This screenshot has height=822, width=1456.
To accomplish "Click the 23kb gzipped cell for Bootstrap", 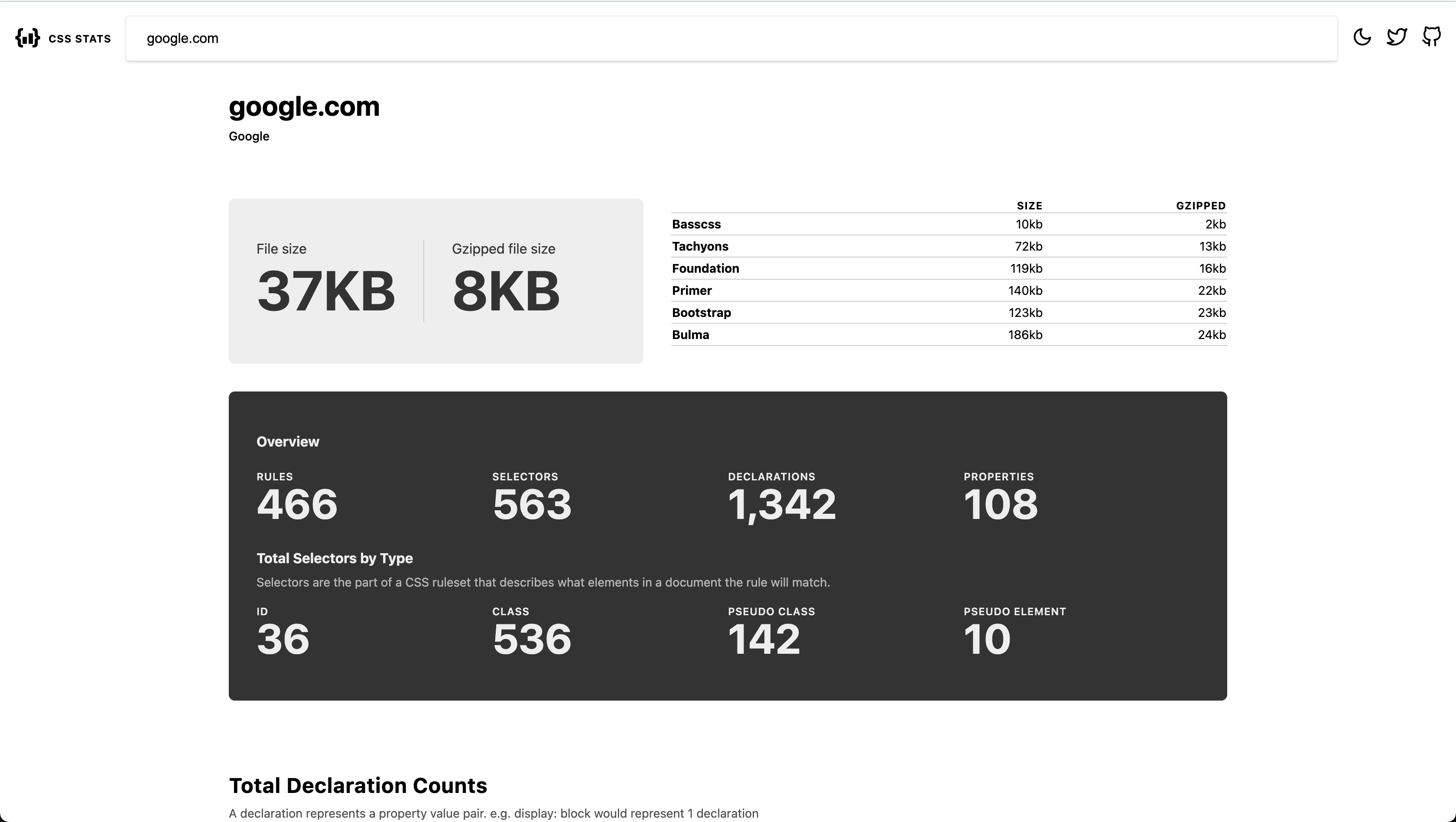I will [1212, 313].
